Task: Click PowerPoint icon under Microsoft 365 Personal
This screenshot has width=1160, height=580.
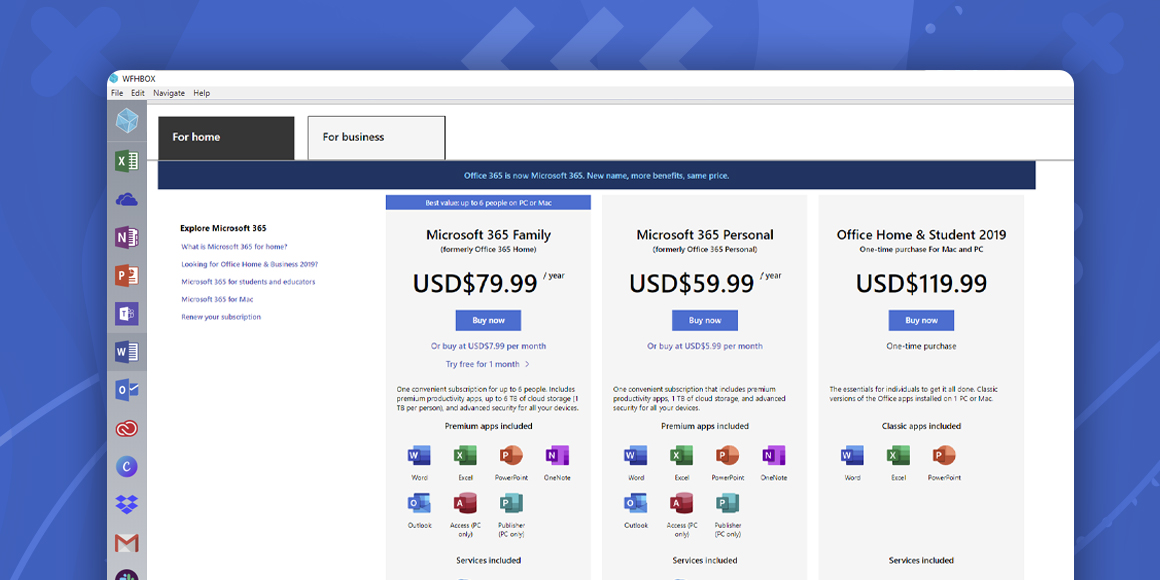Action: [x=727, y=455]
